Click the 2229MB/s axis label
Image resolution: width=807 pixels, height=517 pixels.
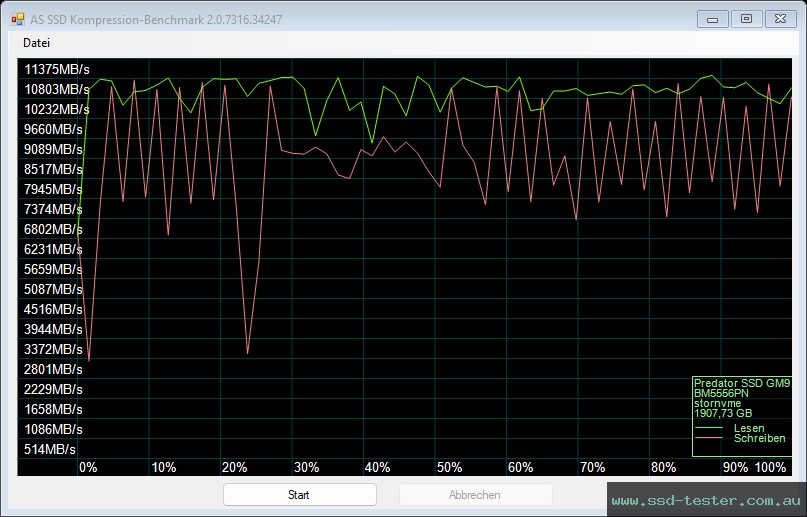[53, 389]
